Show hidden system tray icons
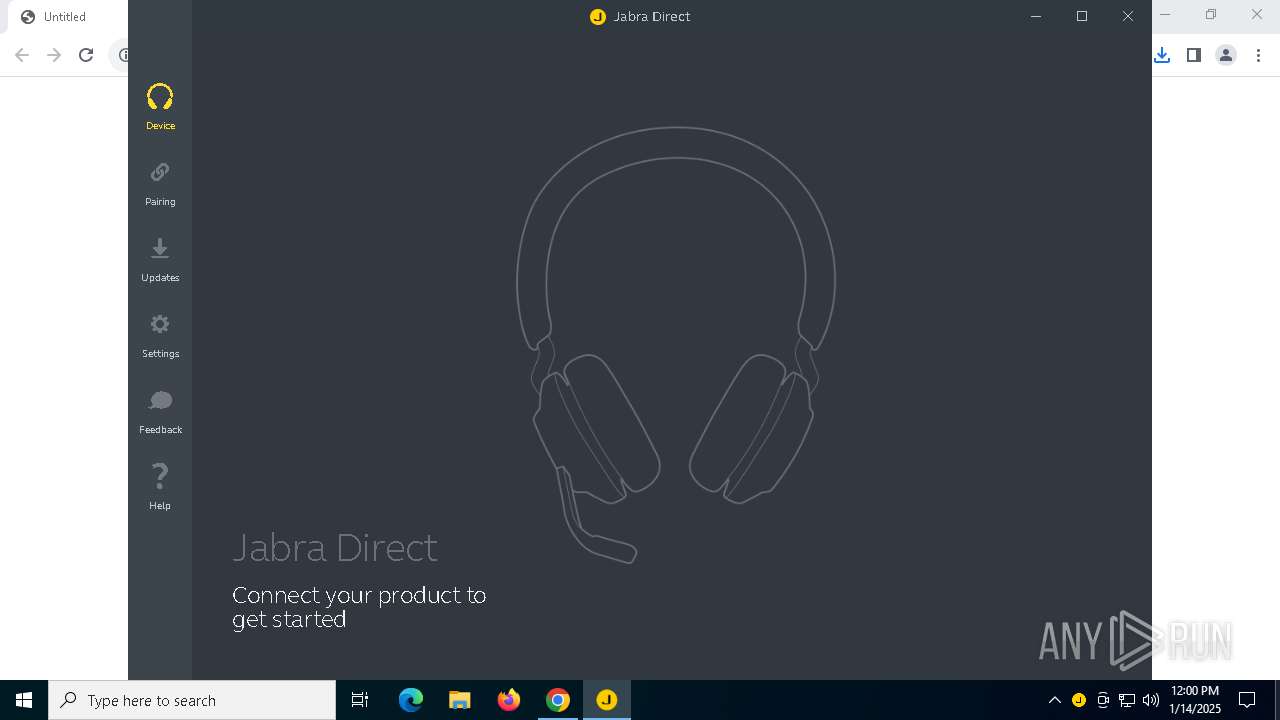The height and width of the screenshot is (720, 1280). 1054,700
